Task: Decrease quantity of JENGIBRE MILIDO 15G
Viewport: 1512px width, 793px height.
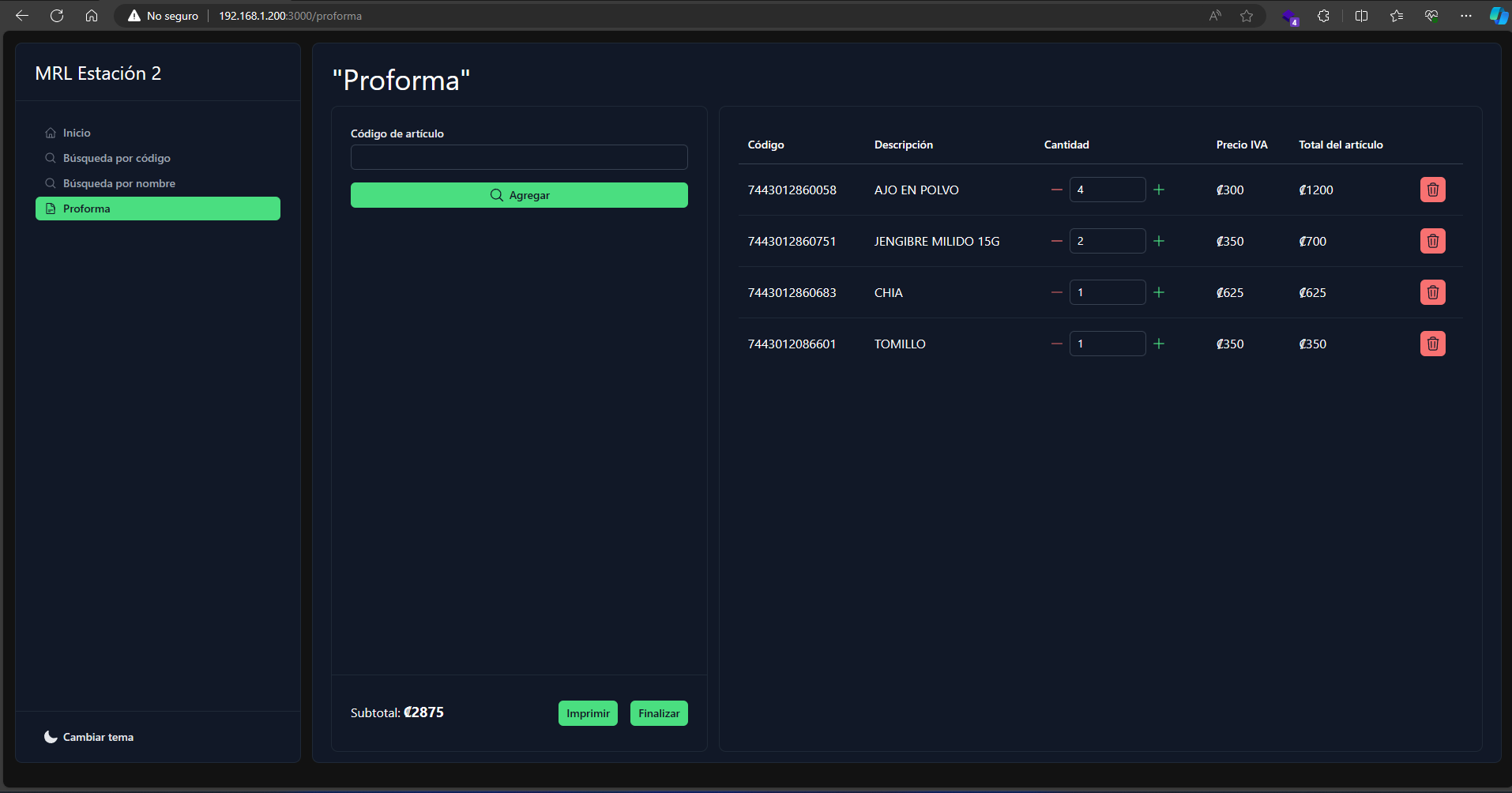Action: tap(1056, 241)
